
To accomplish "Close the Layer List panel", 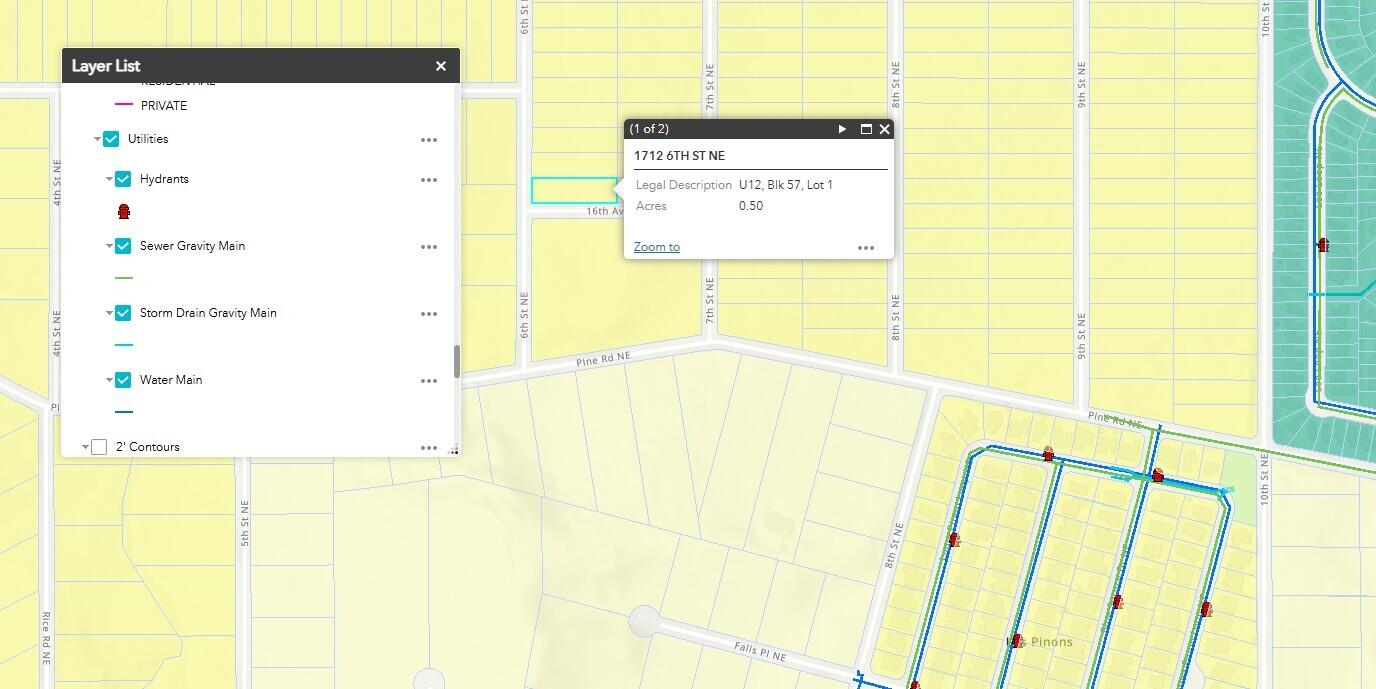I will click(440, 66).
